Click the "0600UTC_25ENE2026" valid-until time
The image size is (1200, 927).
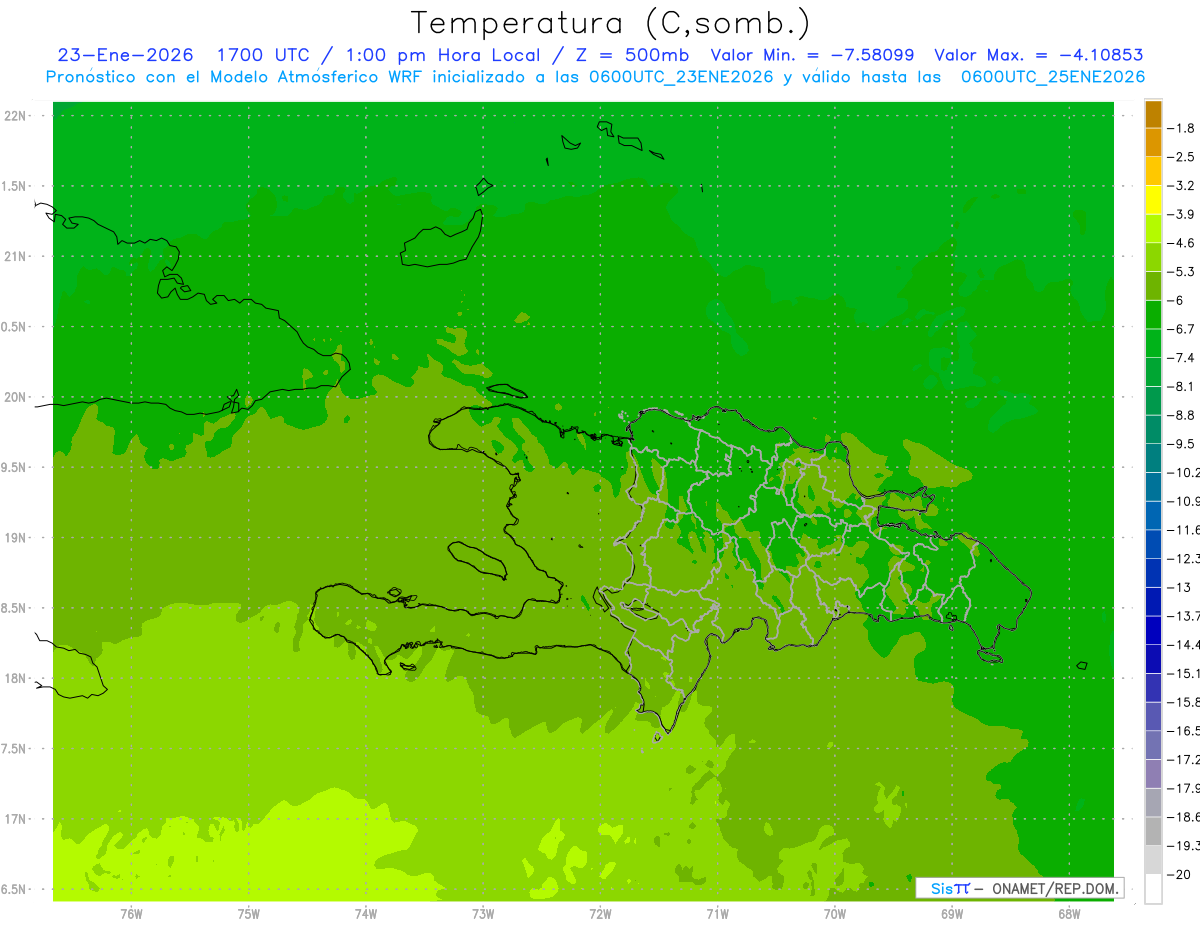1053,77
